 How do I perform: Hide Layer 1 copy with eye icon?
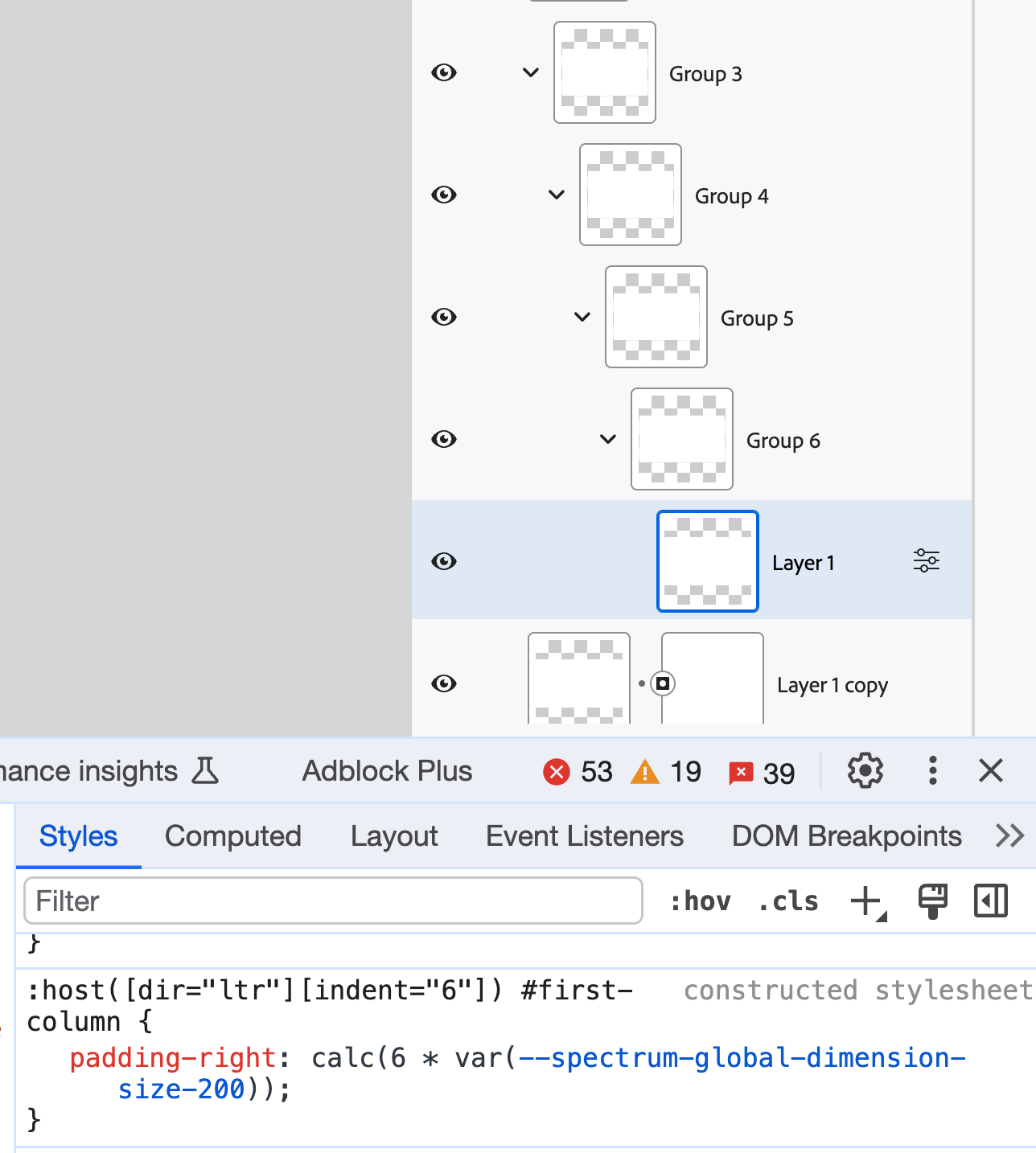pos(444,683)
